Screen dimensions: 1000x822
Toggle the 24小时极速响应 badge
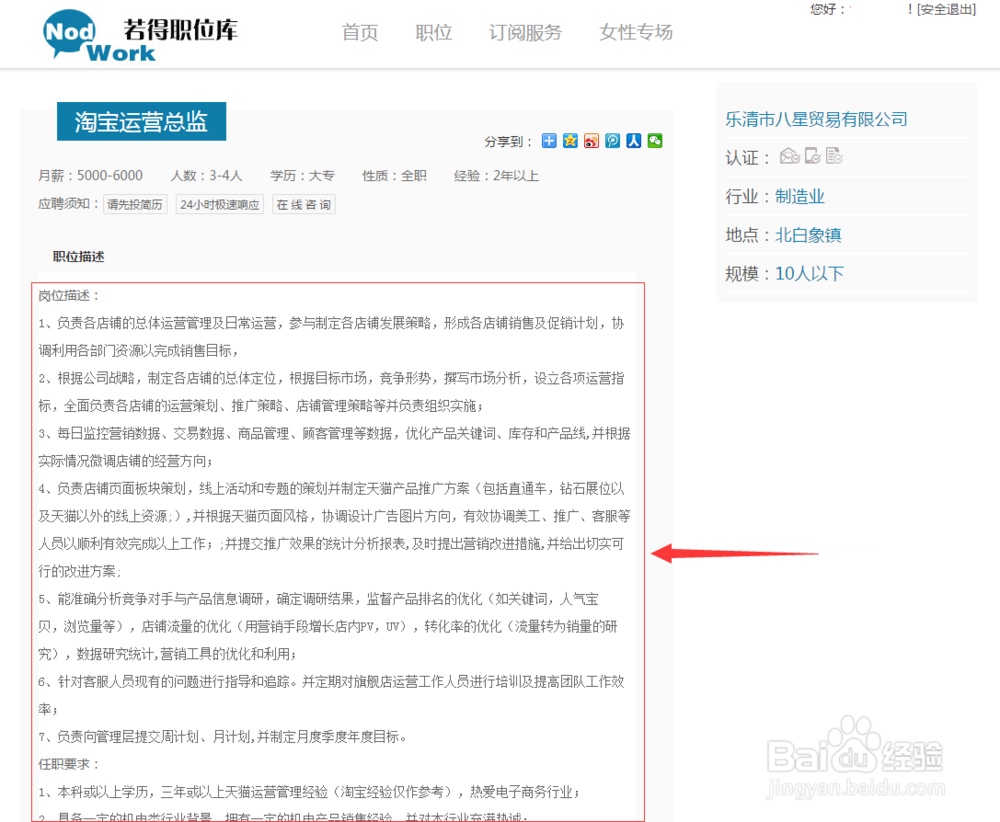pyautogui.click(x=220, y=204)
